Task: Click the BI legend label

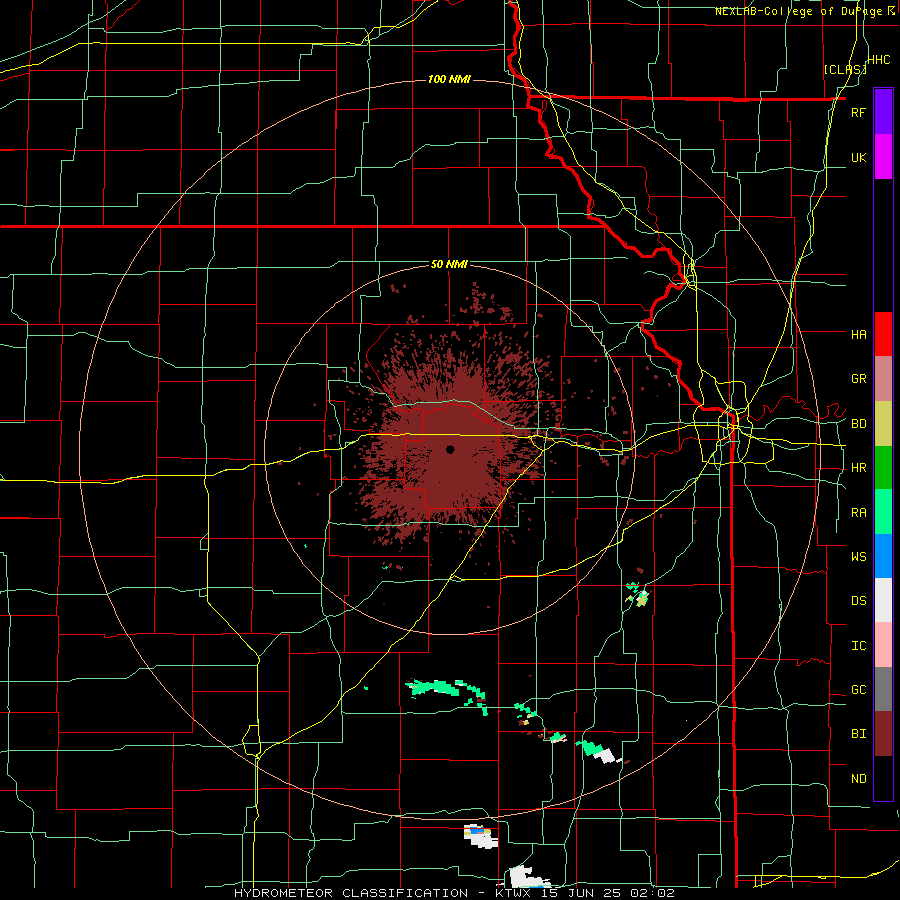Action: pos(859,734)
